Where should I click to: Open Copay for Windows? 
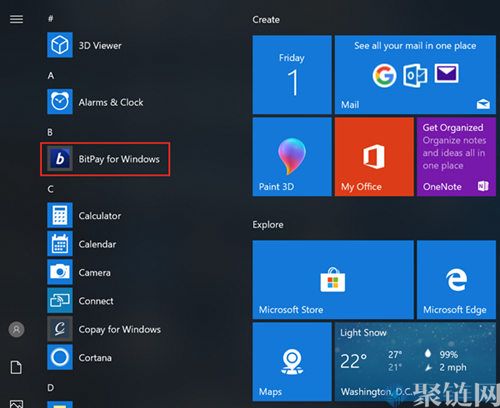[104, 329]
